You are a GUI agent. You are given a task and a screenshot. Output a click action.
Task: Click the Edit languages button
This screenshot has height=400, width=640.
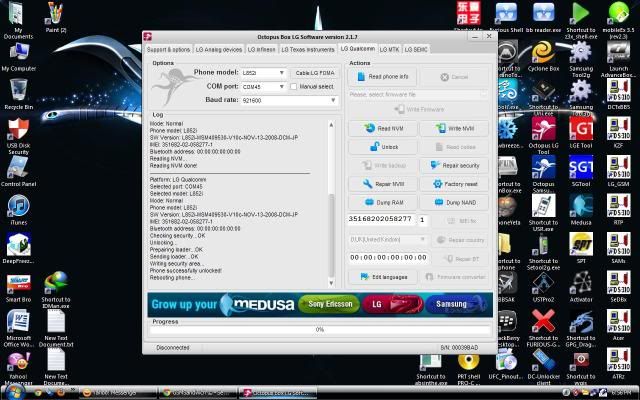click(x=383, y=277)
